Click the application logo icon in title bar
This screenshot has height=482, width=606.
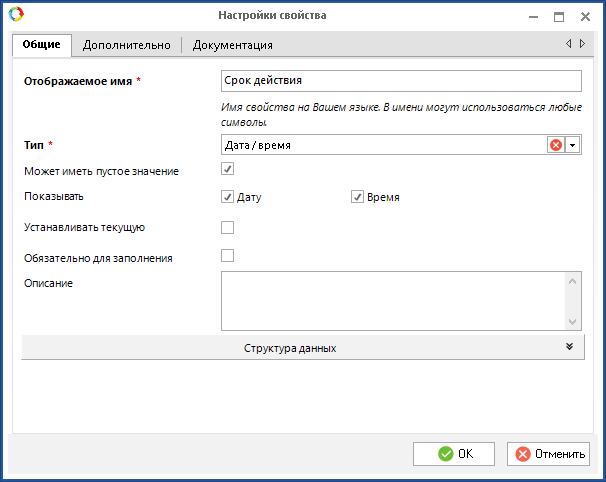pos(17,15)
